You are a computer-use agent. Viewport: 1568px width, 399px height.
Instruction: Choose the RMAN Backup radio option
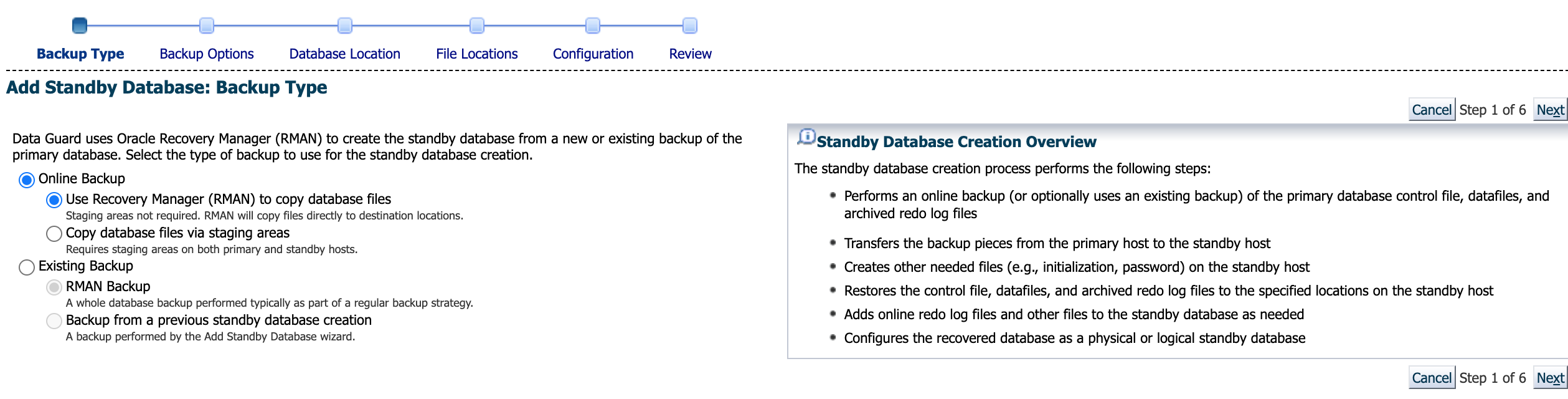point(54,287)
